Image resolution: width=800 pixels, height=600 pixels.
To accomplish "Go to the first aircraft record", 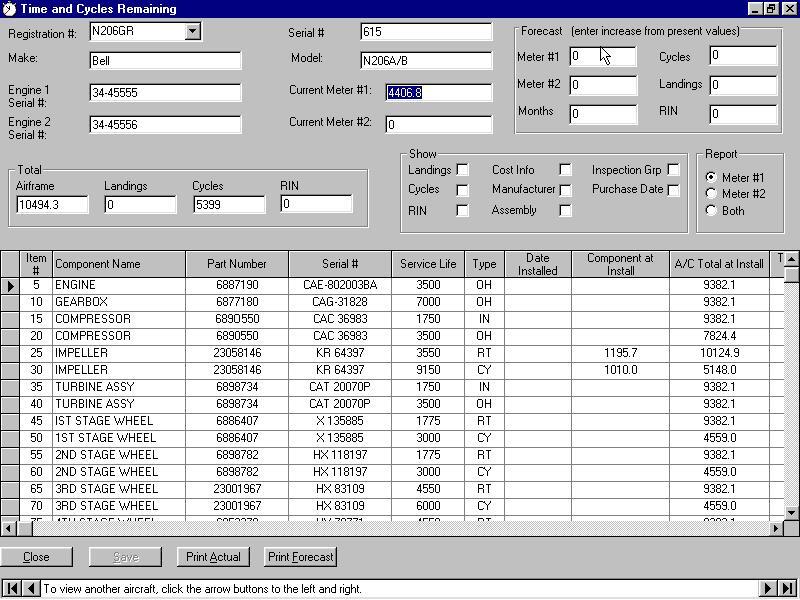I will tap(13, 589).
